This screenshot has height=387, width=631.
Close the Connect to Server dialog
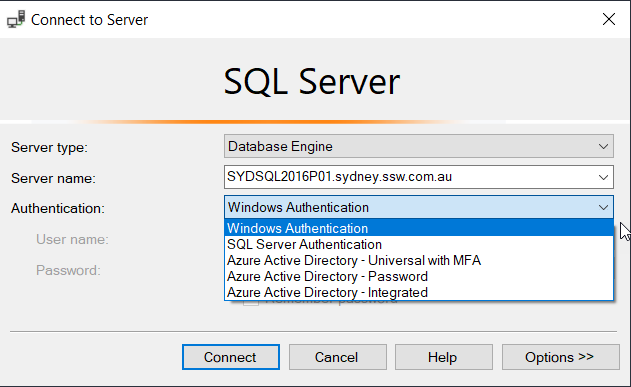[x=609, y=19]
